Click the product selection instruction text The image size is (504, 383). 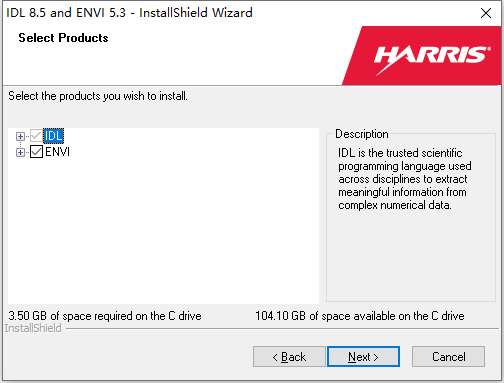[x=98, y=96]
